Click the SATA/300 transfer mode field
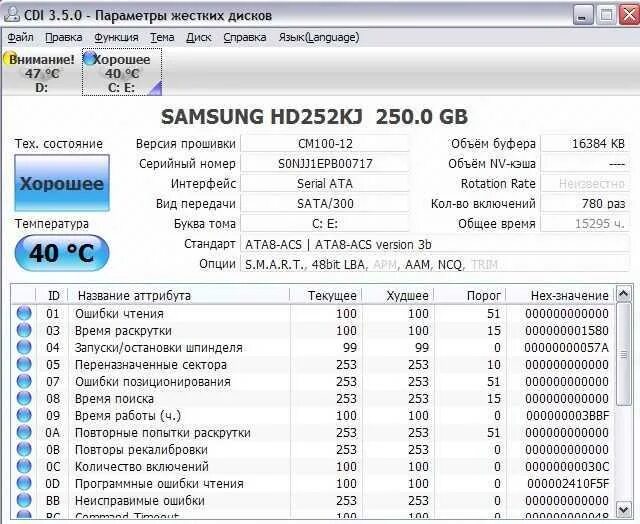 pos(325,204)
